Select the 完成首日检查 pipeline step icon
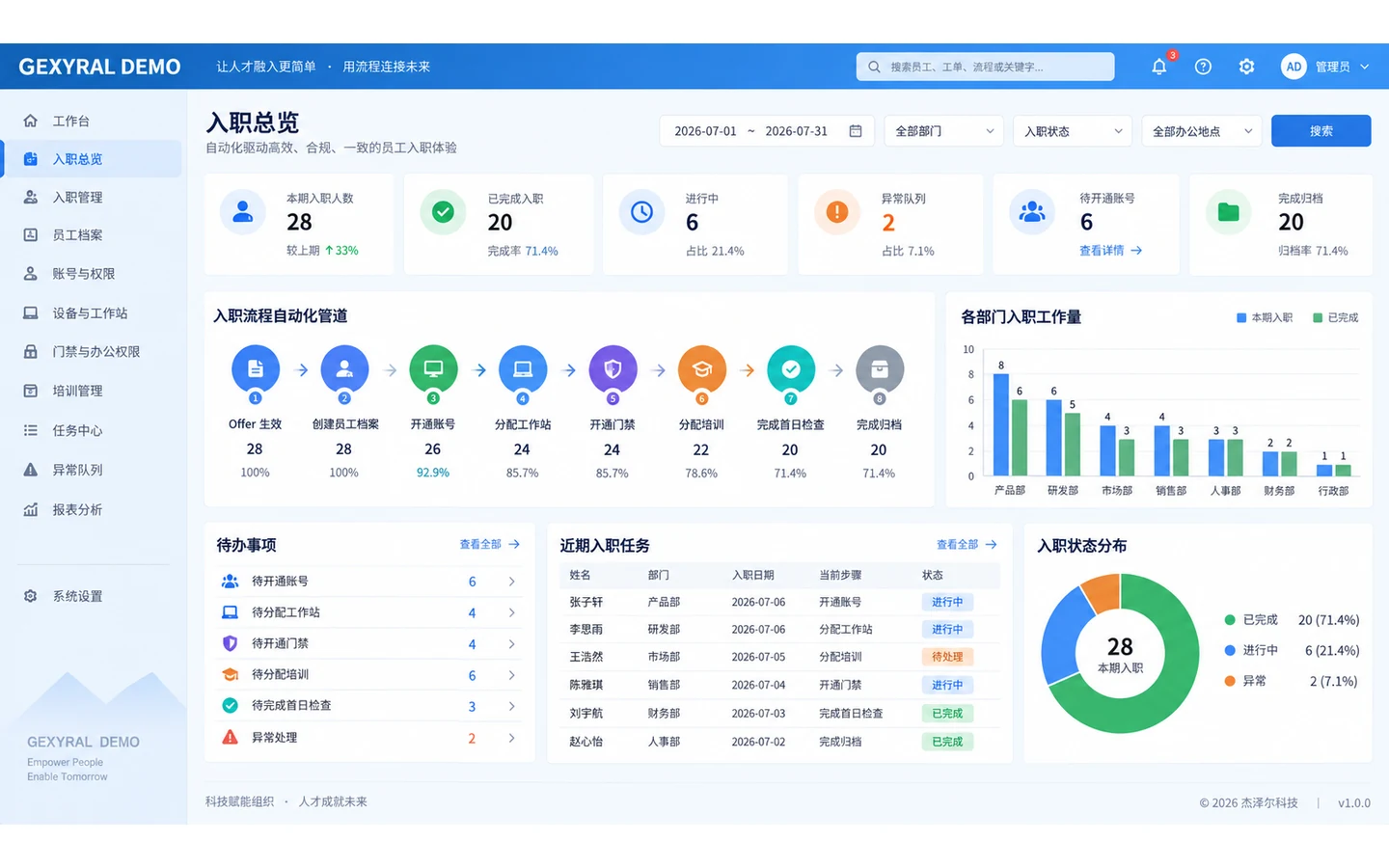 pos(791,369)
